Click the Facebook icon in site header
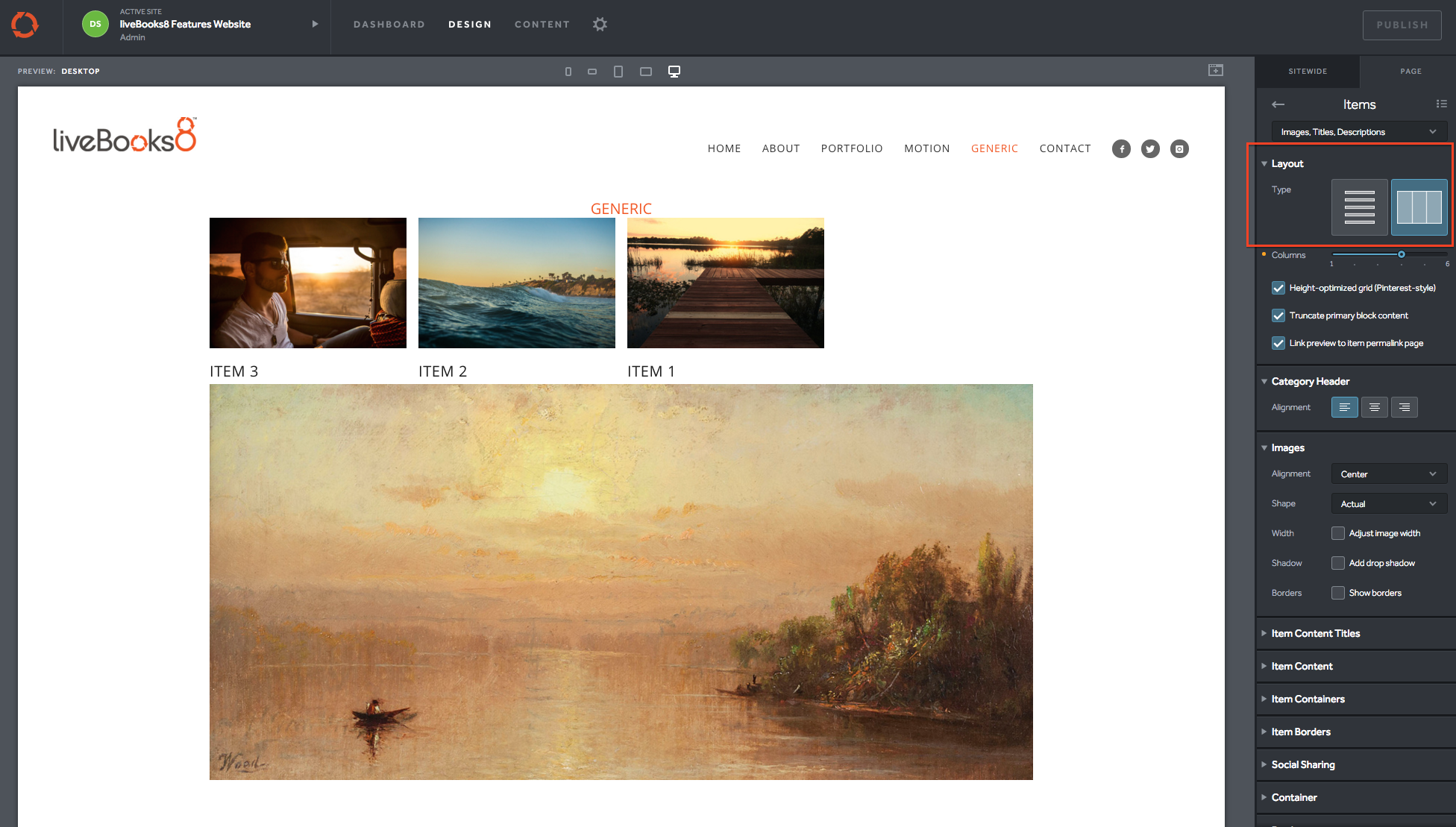 [x=1121, y=149]
